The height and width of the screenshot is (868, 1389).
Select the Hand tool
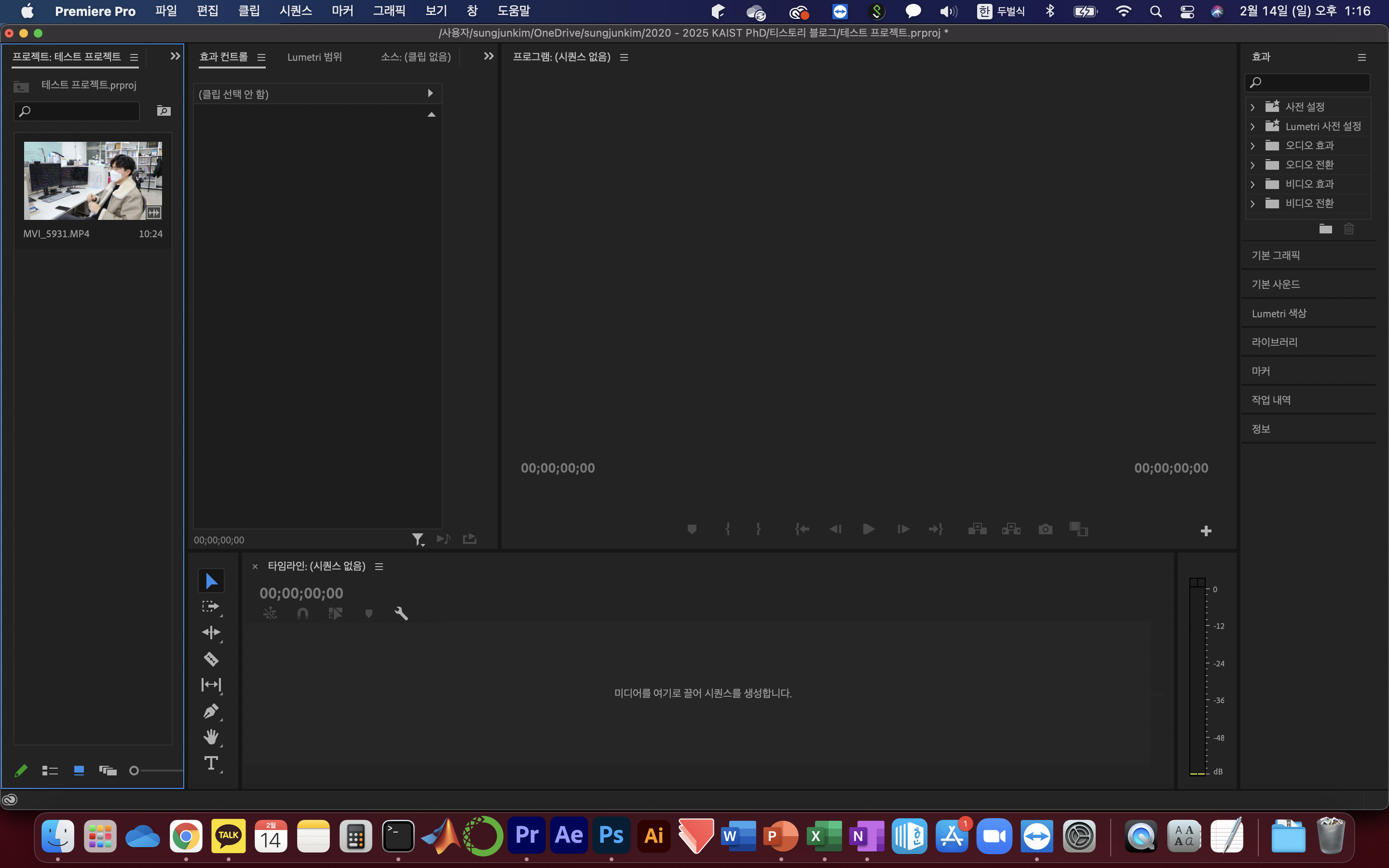coord(211,737)
